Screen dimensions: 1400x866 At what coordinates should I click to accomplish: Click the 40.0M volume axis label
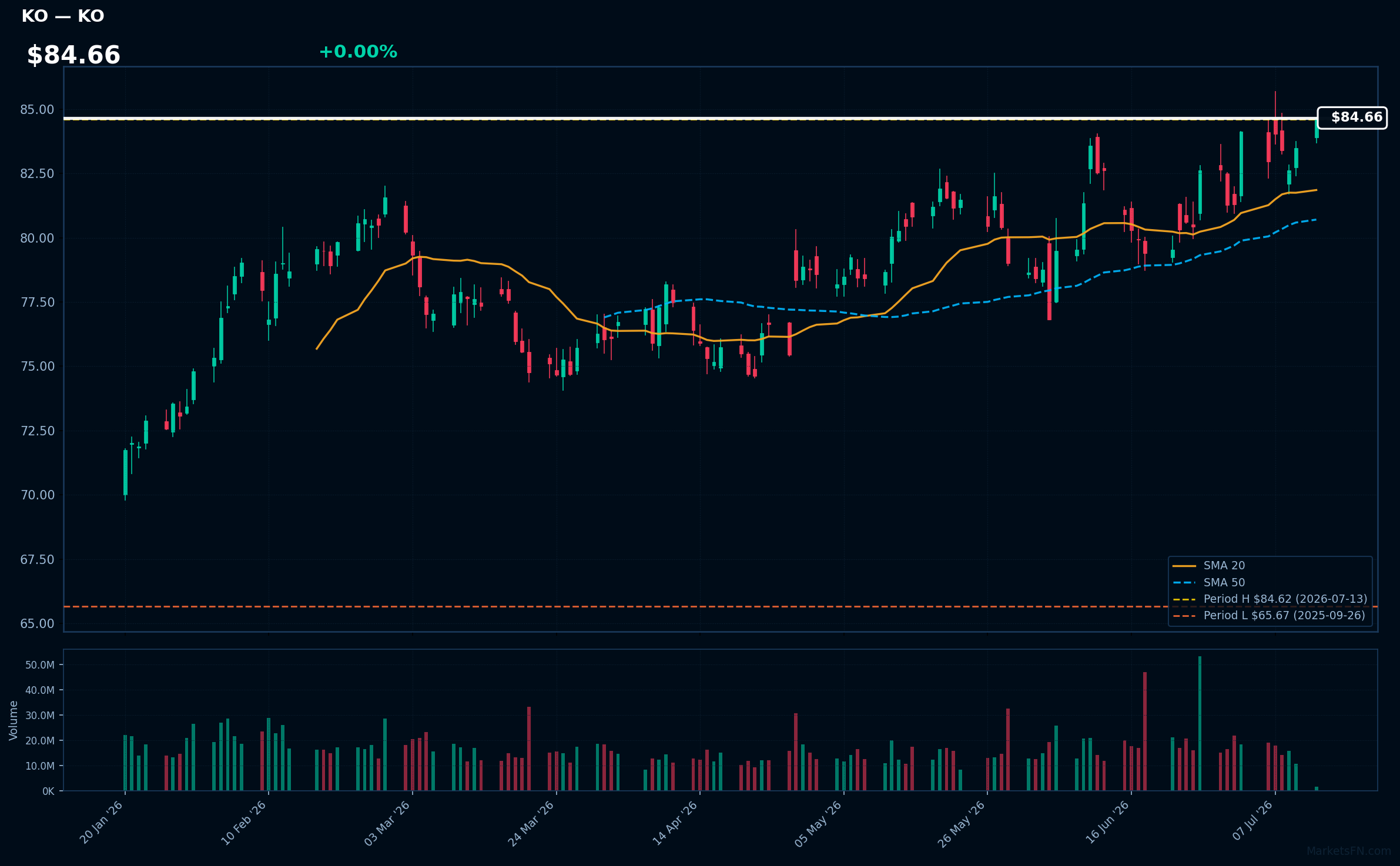pyautogui.click(x=39, y=690)
